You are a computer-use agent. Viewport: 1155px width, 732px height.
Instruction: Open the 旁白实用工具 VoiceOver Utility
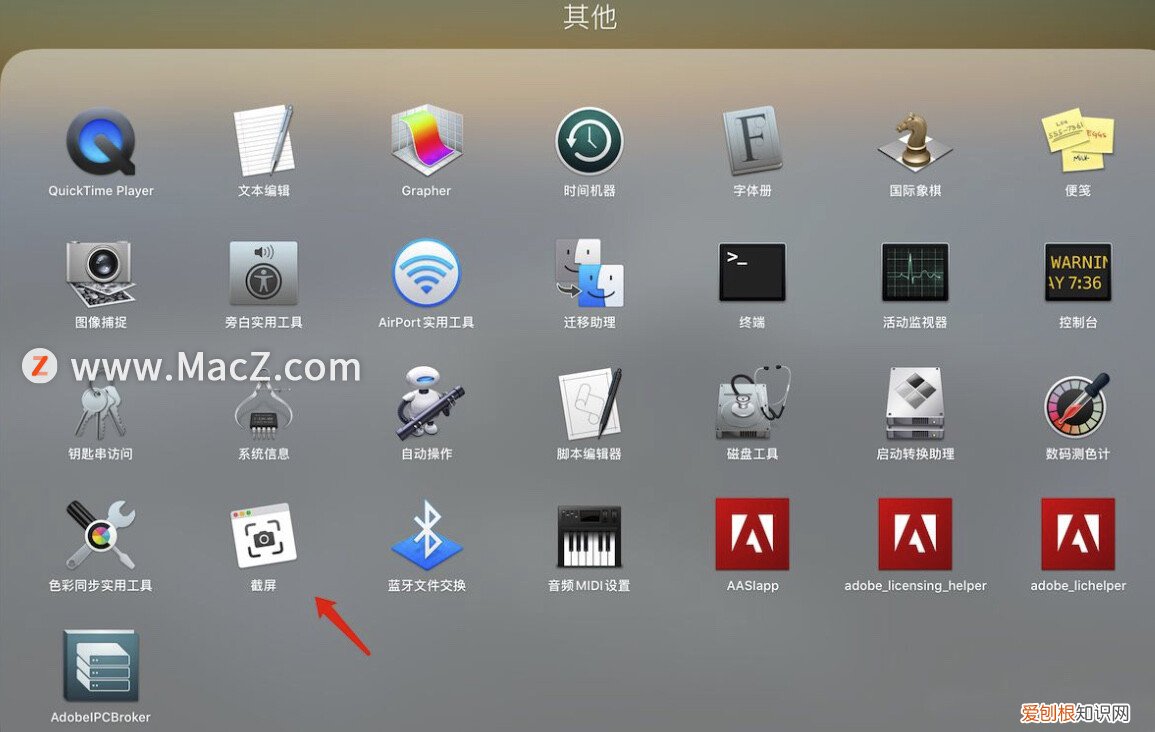263,272
